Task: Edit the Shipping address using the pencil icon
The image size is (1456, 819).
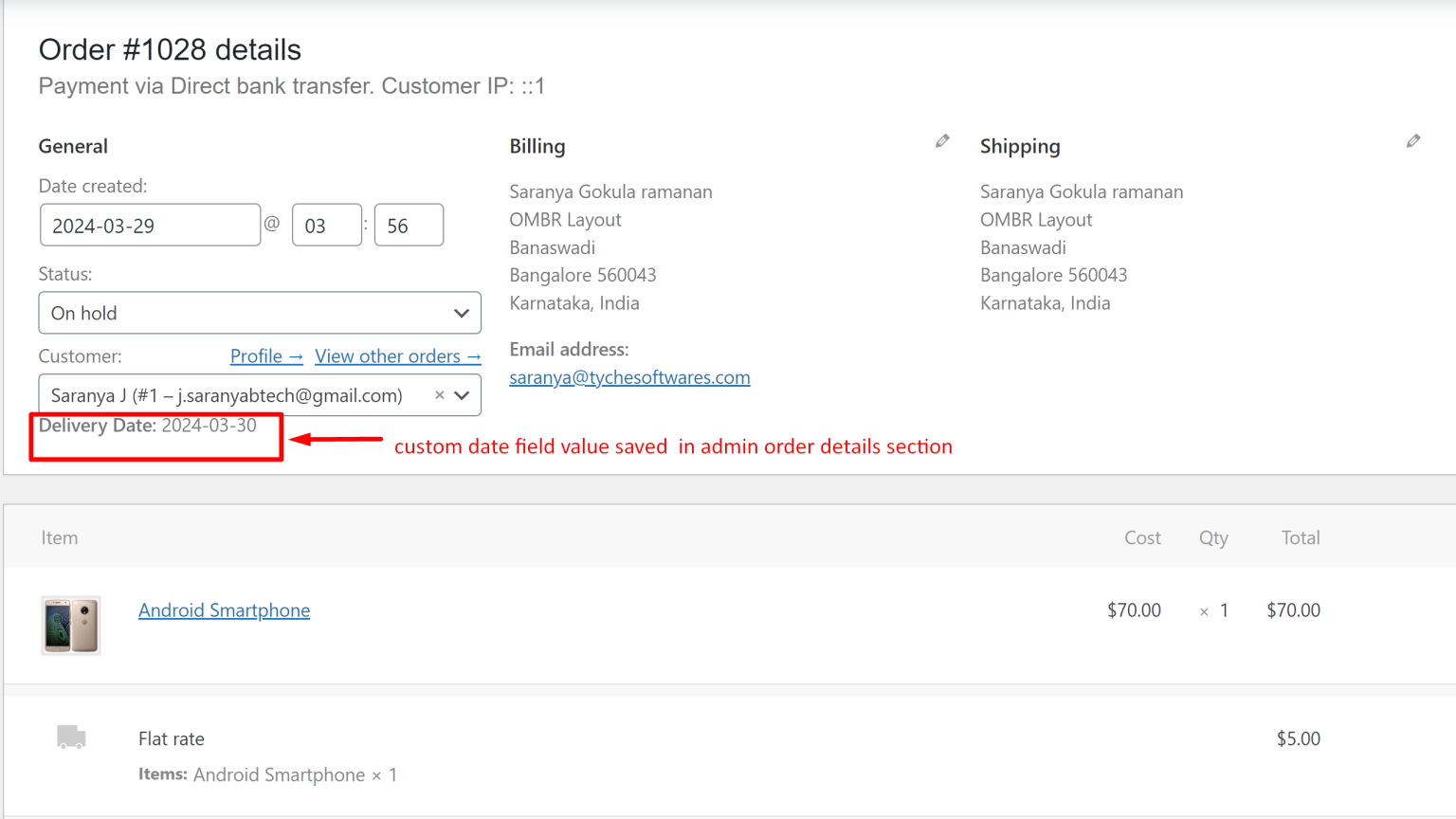Action: click(x=1413, y=140)
